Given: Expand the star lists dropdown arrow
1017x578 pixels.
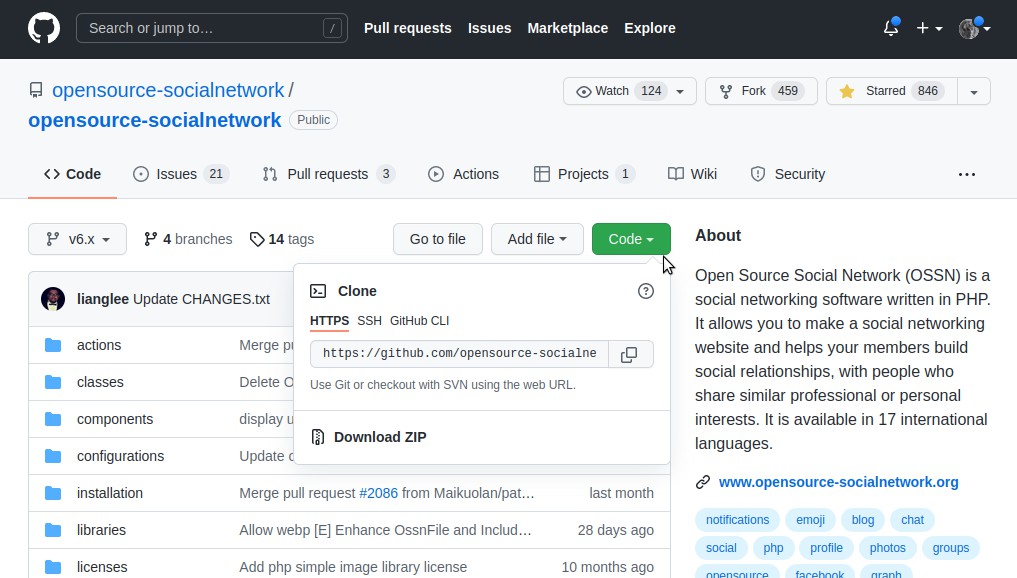Looking at the screenshot, I should click(973, 91).
